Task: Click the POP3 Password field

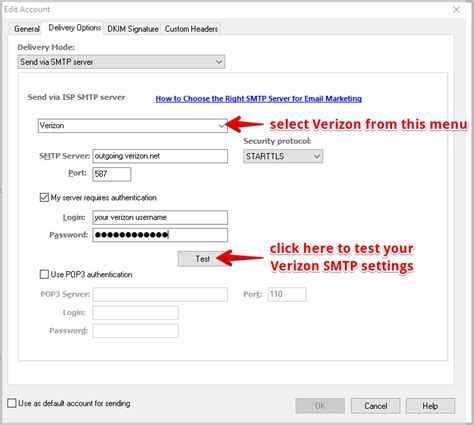Action: 135,331
